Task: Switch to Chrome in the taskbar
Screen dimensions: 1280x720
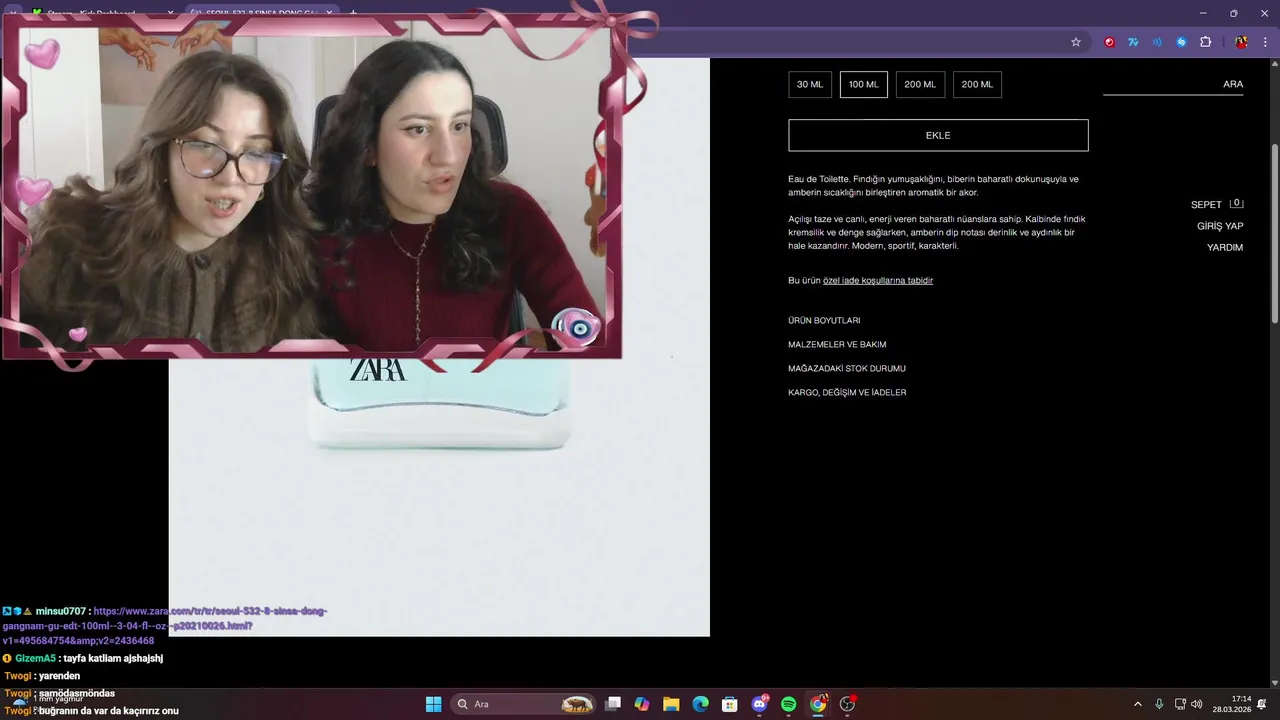Action: [x=818, y=704]
